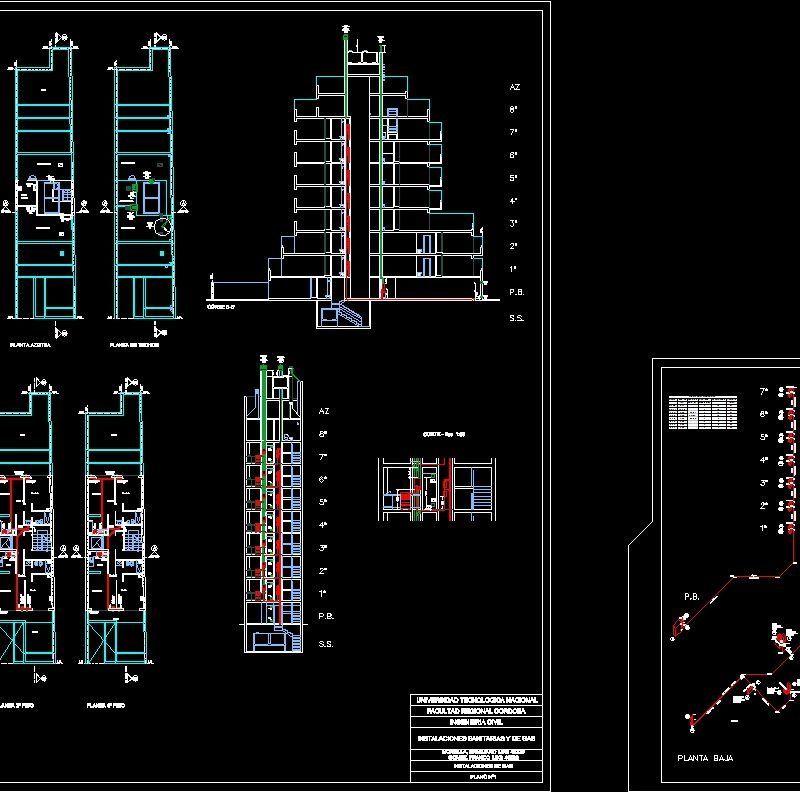Select the PLANTA BAJA title label
Viewport: 800px width, 792px height.
(703, 756)
